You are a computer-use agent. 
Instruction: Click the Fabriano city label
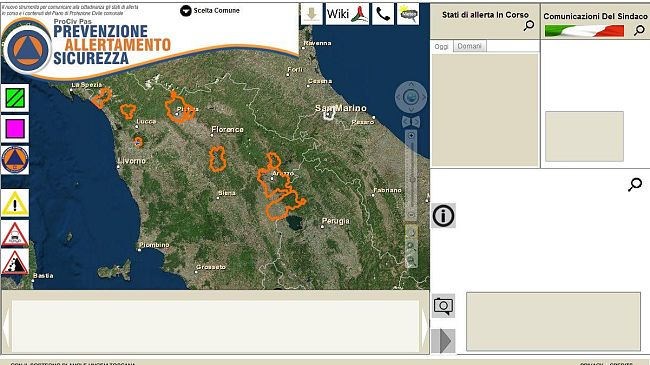(387, 190)
